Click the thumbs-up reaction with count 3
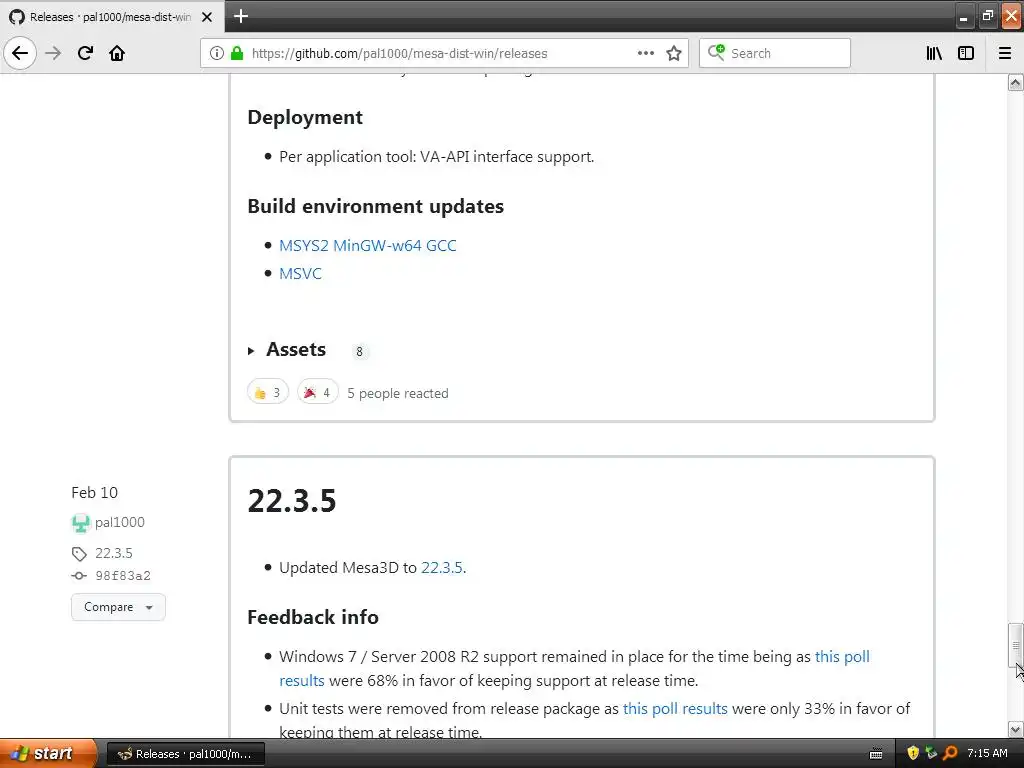1024x768 pixels. pos(268,392)
